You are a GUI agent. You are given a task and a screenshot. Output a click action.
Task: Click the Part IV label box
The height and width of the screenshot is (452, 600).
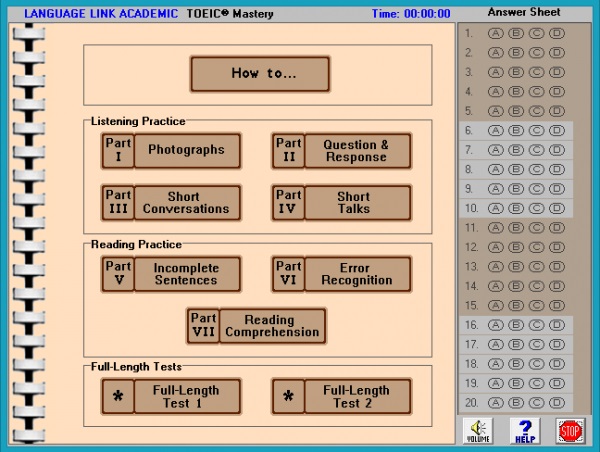(x=288, y=203)
